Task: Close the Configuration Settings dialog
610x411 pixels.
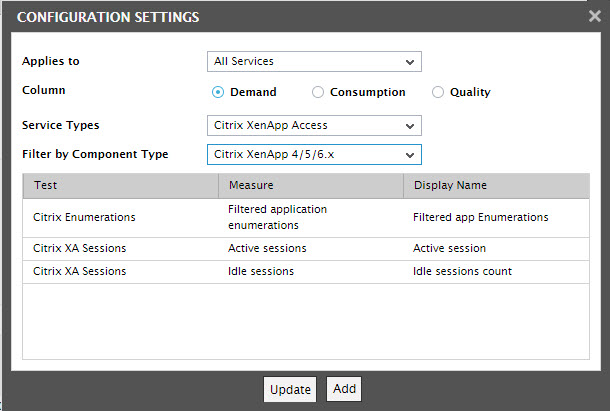Action: tap(594, 16)
